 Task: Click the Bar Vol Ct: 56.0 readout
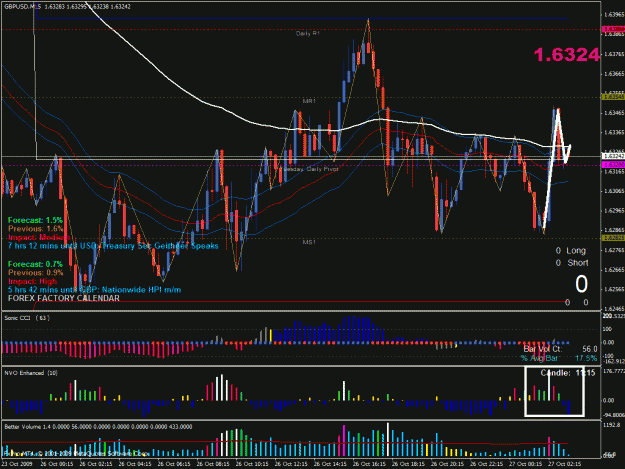(560, 349)
